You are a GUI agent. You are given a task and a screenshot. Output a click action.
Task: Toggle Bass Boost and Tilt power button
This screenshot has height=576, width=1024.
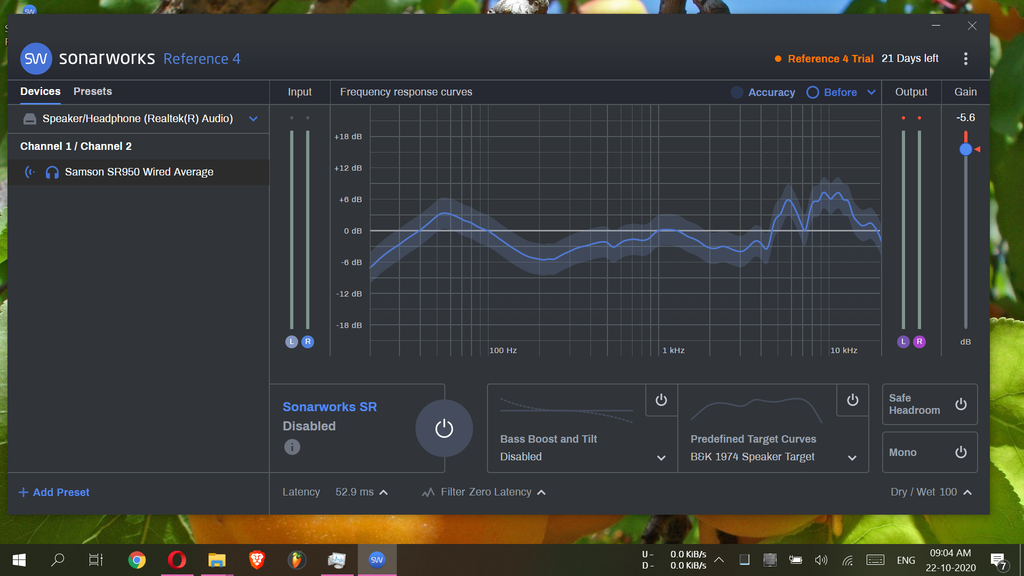pos(661,400)
